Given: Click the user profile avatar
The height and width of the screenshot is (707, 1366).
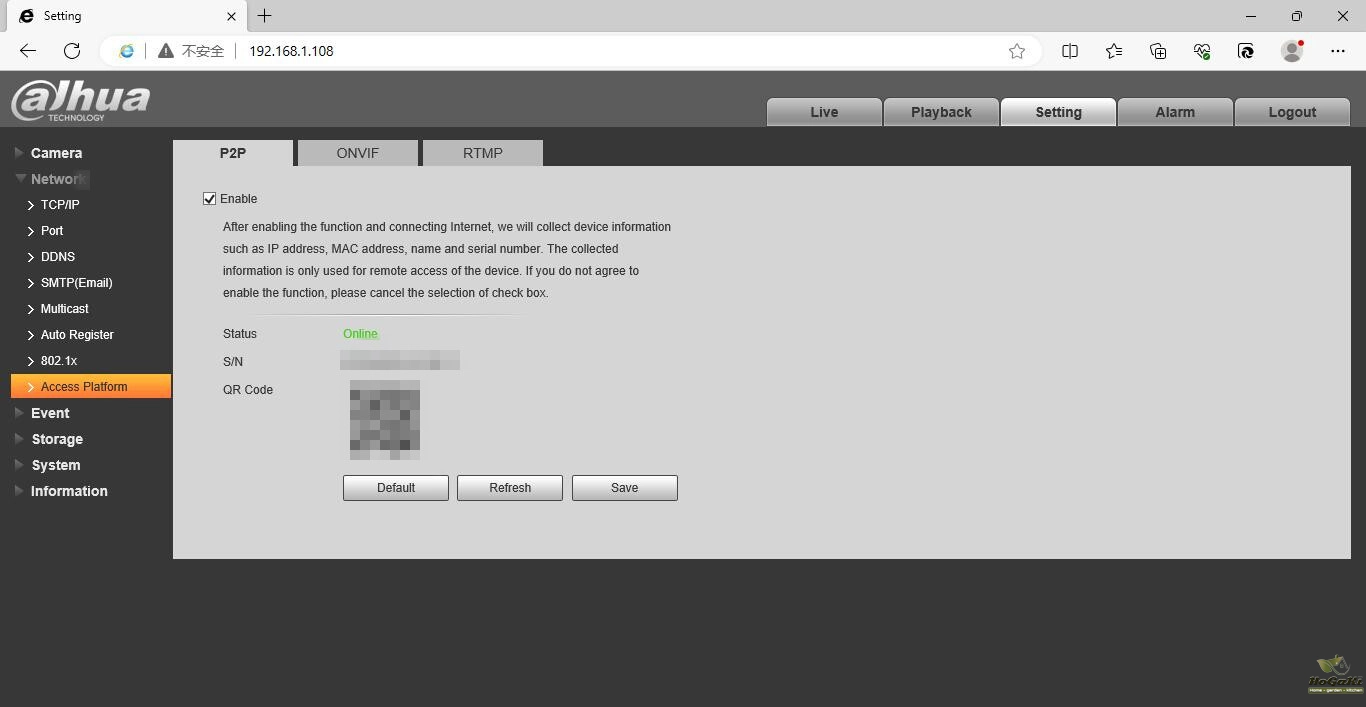Looking at the screenshot, I should [1292, 51].
